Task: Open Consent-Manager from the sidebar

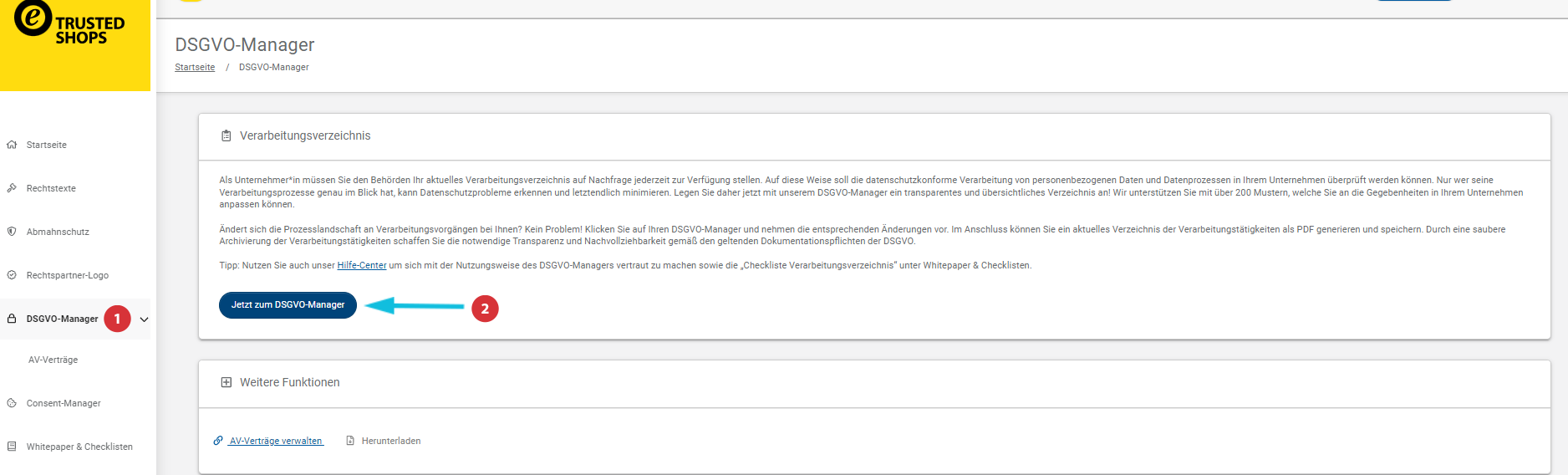Action: point(64,403)
